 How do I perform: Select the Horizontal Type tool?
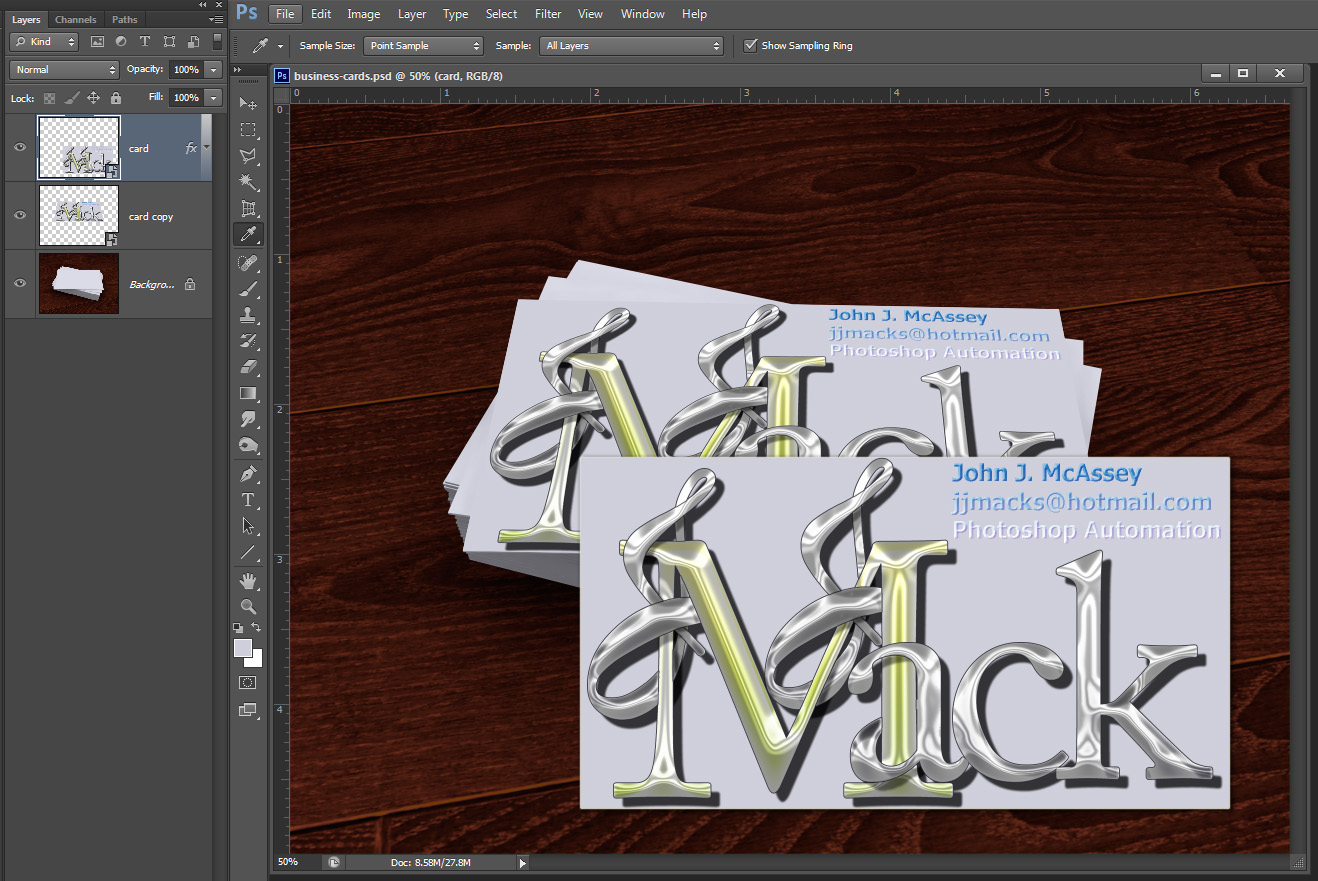tap(248, 499)
